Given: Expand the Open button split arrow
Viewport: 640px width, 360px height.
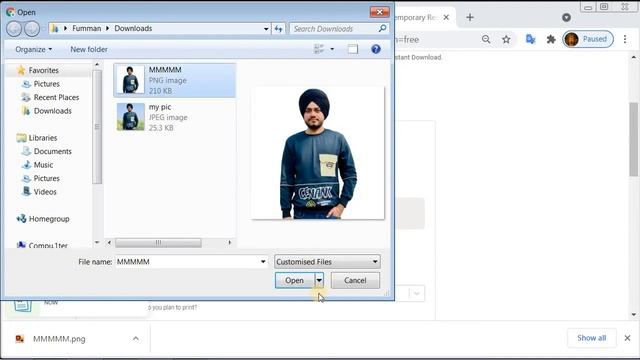Looking at the screenshot, I should point(319,280).
